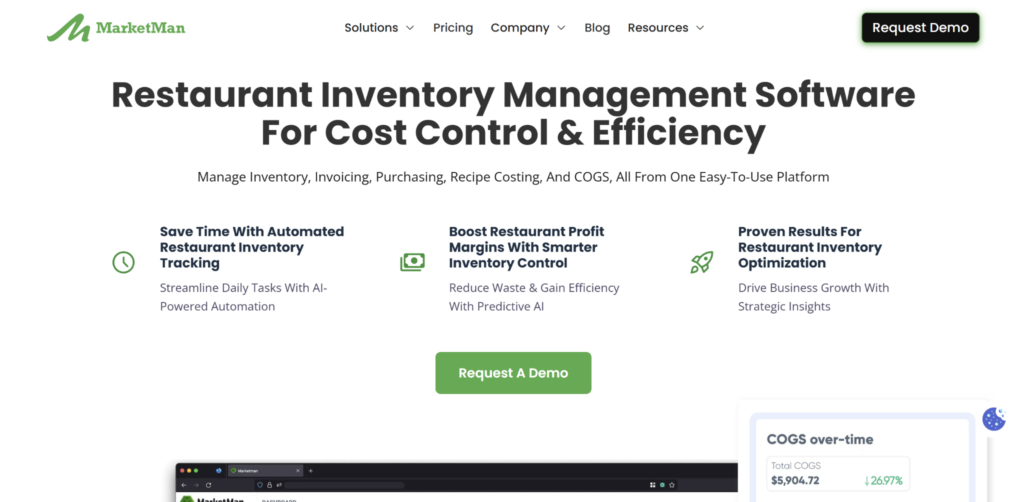Click 'Streamline Daily Tasks With AI-Powered Automation' text

pos(243,297)
